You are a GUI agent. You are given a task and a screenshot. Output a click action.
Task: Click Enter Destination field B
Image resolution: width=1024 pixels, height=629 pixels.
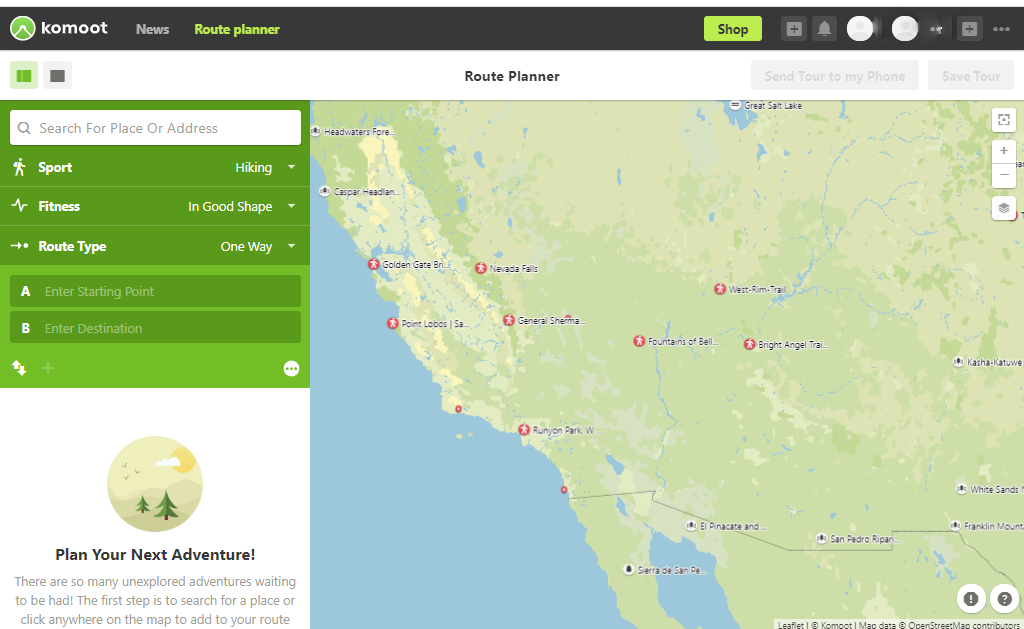point(155,328)
